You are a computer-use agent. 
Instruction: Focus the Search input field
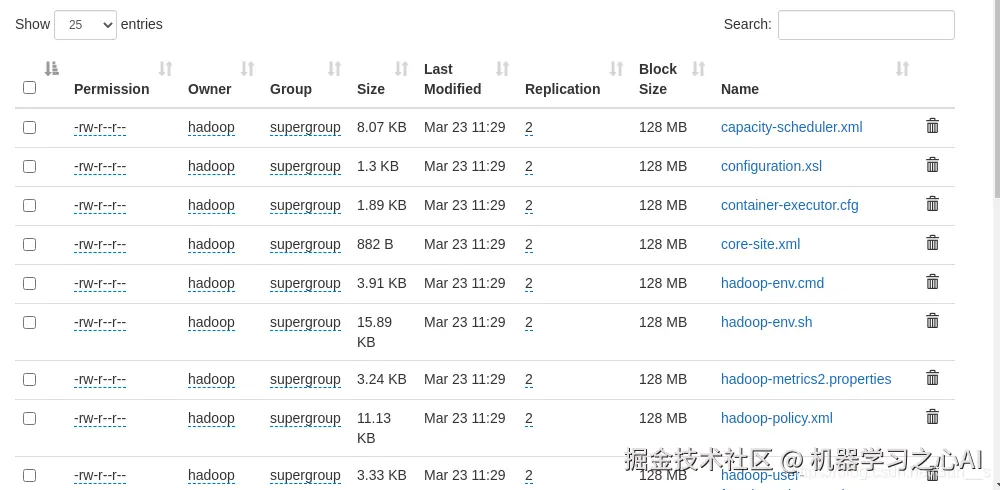pos(866,25)
